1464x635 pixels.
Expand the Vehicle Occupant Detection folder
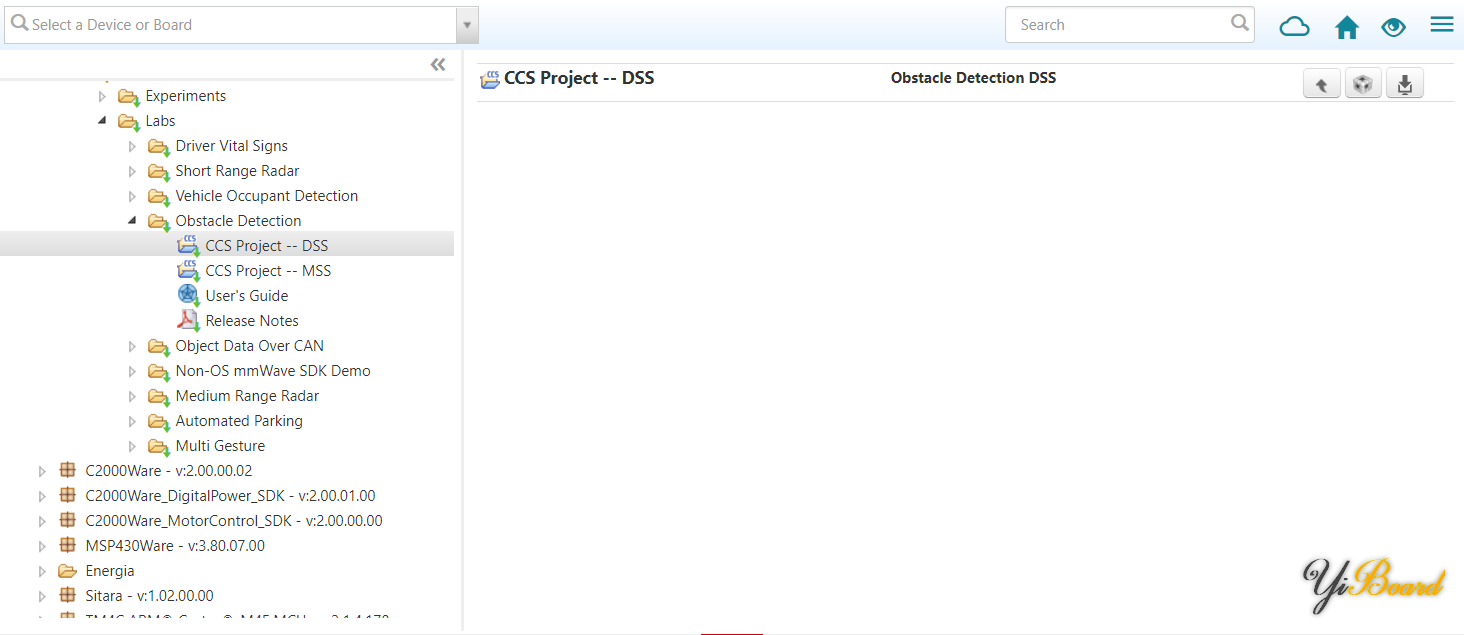pos(132,196)
